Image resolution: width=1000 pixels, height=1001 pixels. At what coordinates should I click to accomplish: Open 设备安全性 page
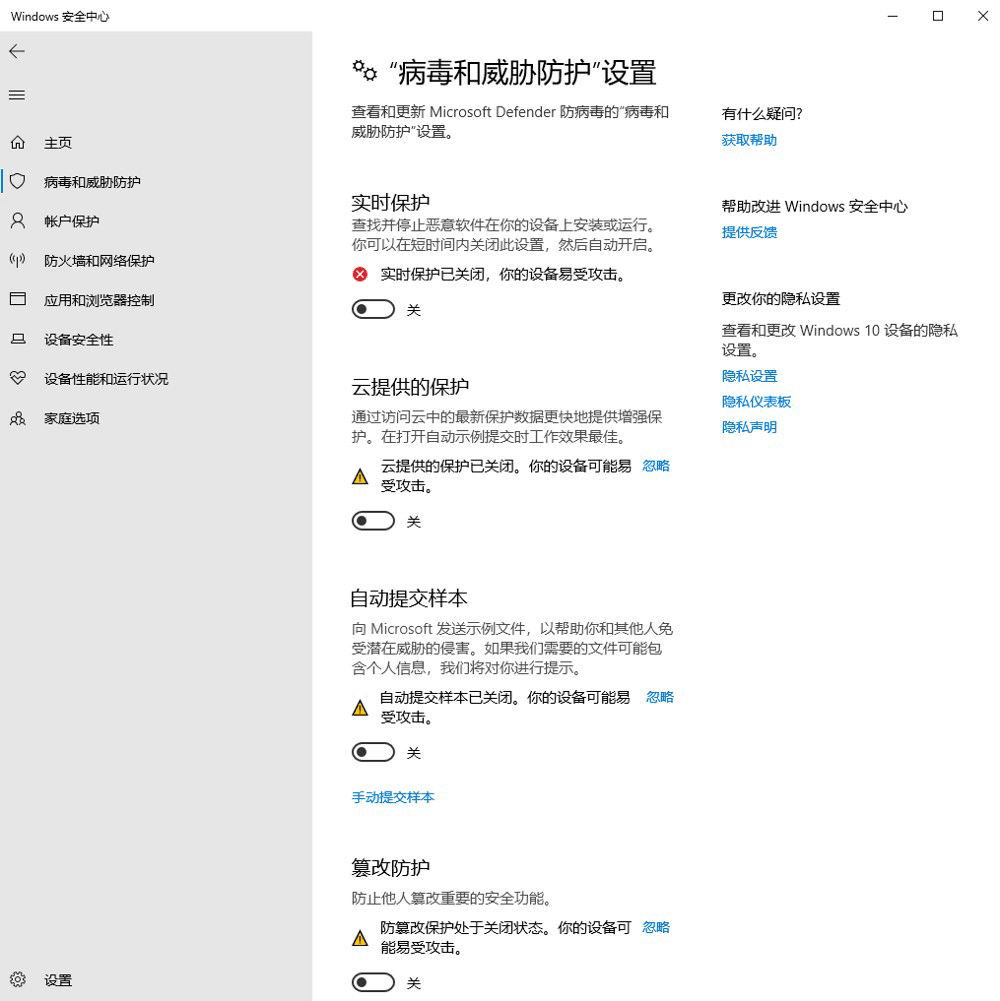[x=156, y=340]
